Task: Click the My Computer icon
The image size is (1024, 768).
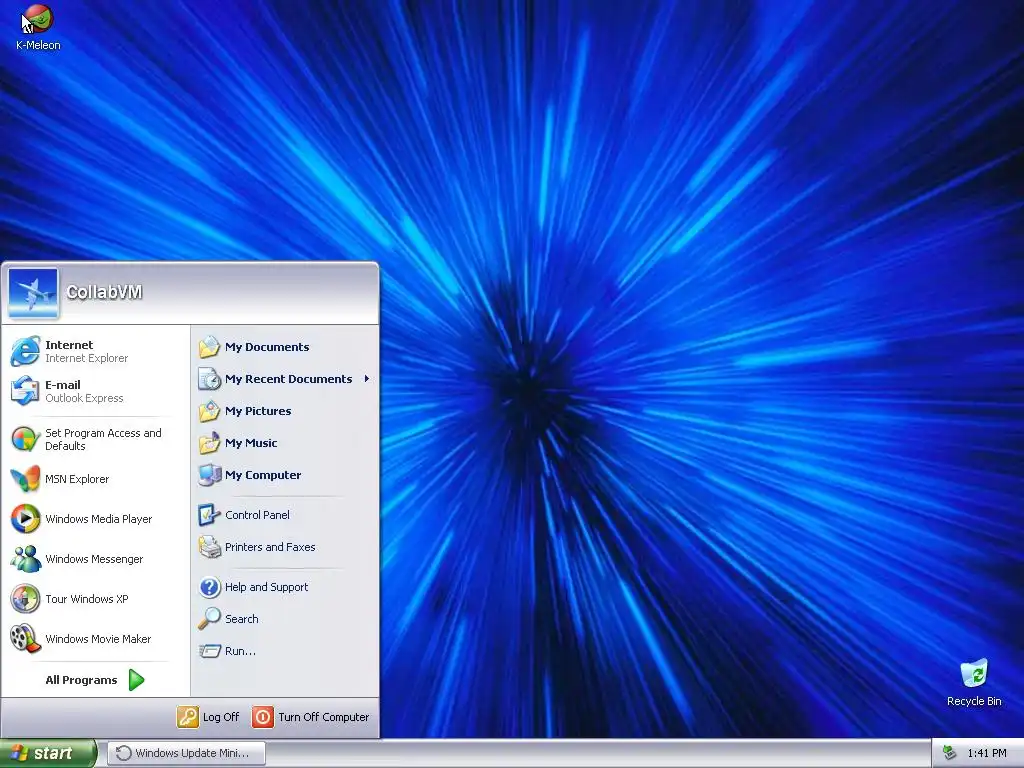Action: (x=210, y=475)
